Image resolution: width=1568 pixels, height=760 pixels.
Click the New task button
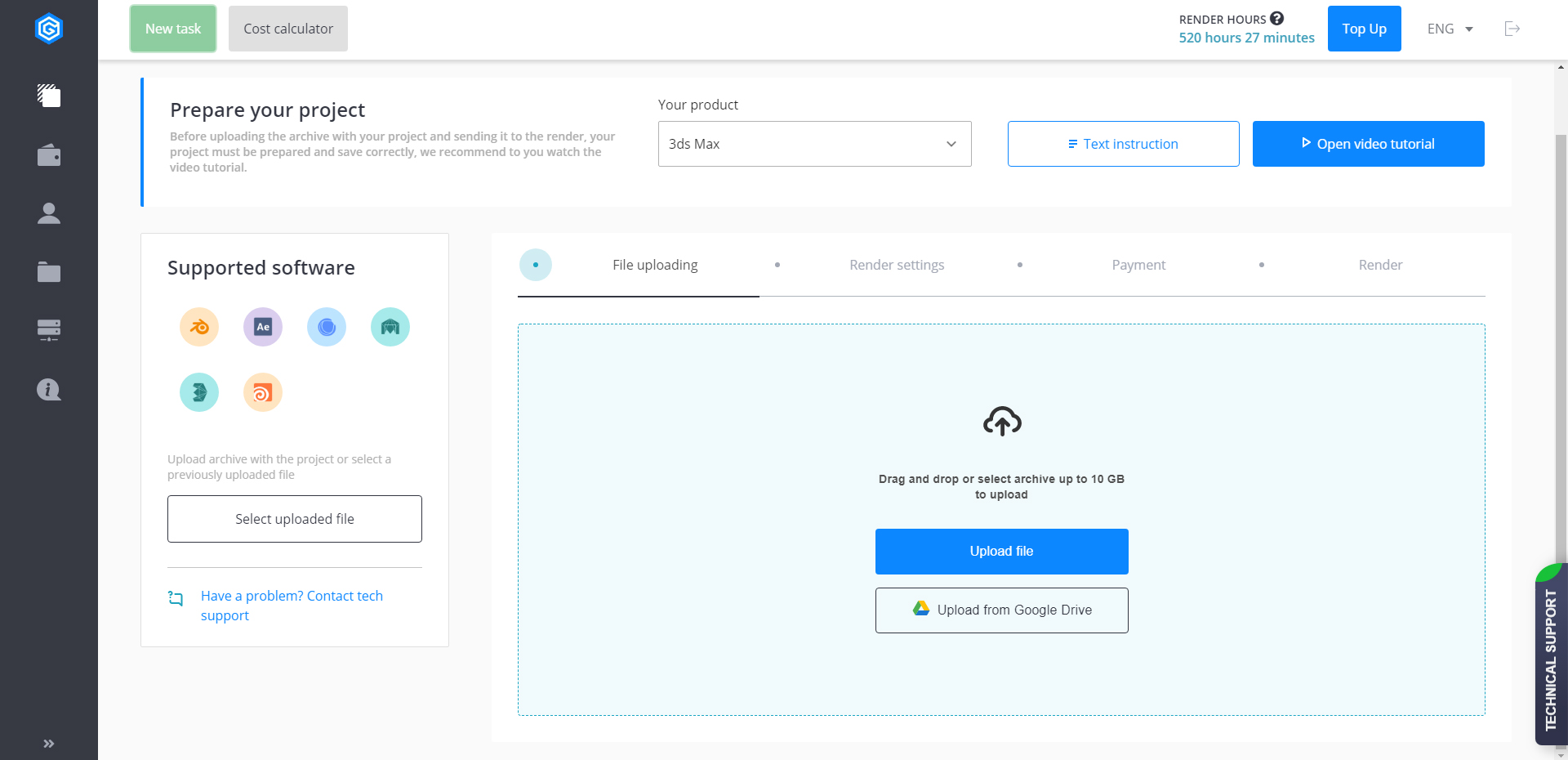[173, 29]
